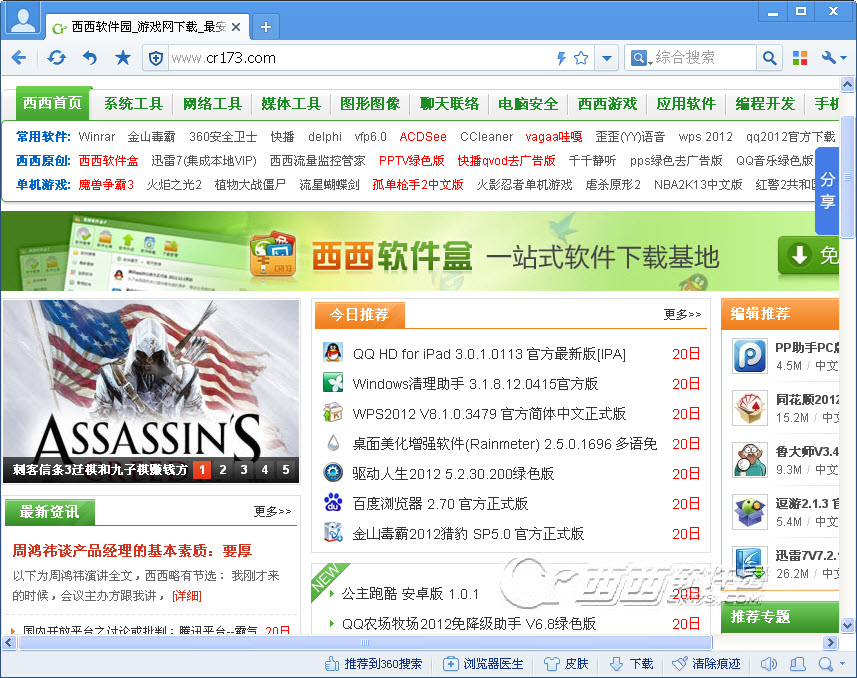This screenshot has height=678, width=857.
Task: Click the WPS2012 package icon
Action: point(333,413)
